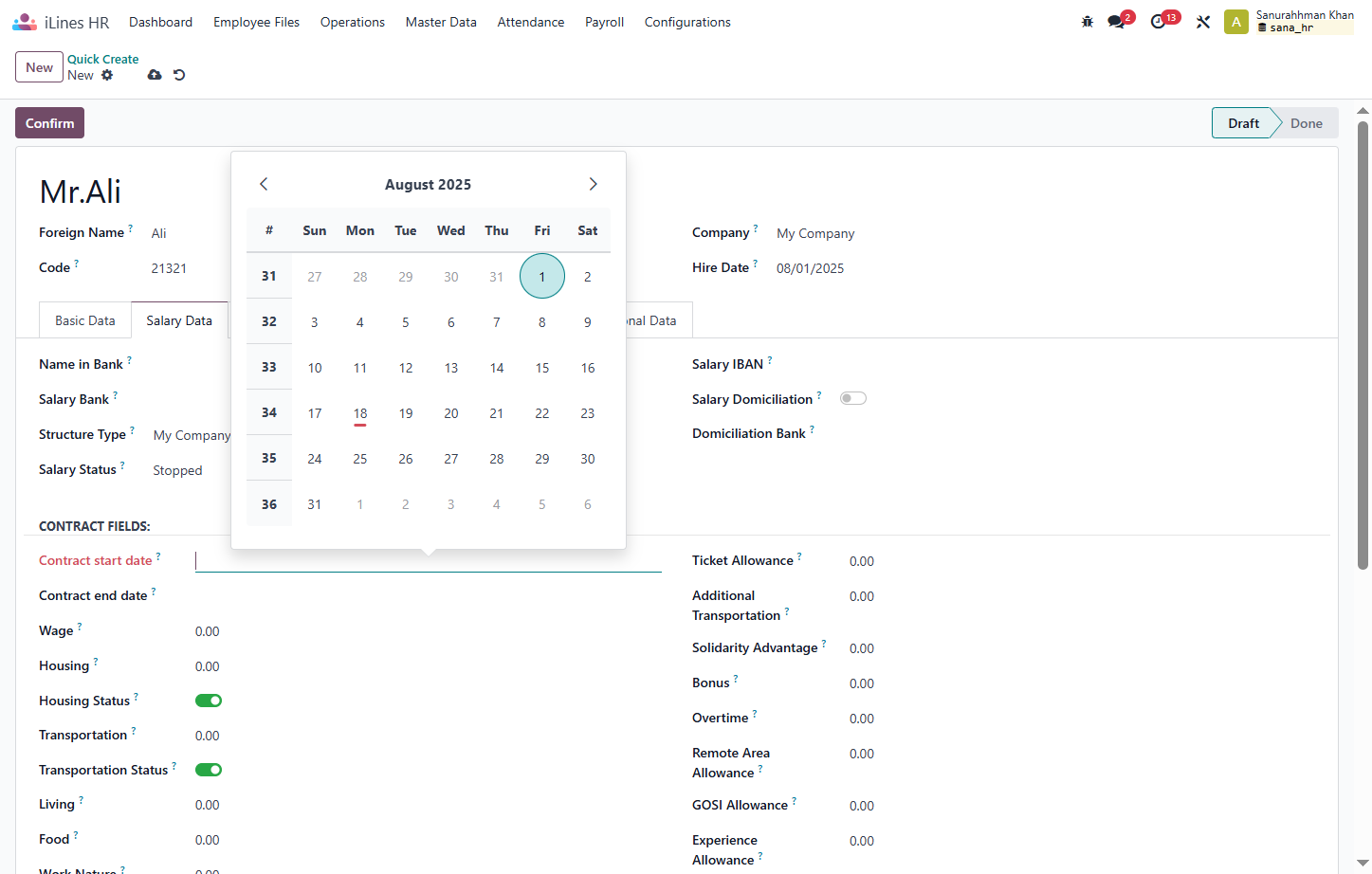Image resolution: width=1372 pixels, height=874 pixels.
Task: Discard changes with the undo arrow icon
Action: 179,75
